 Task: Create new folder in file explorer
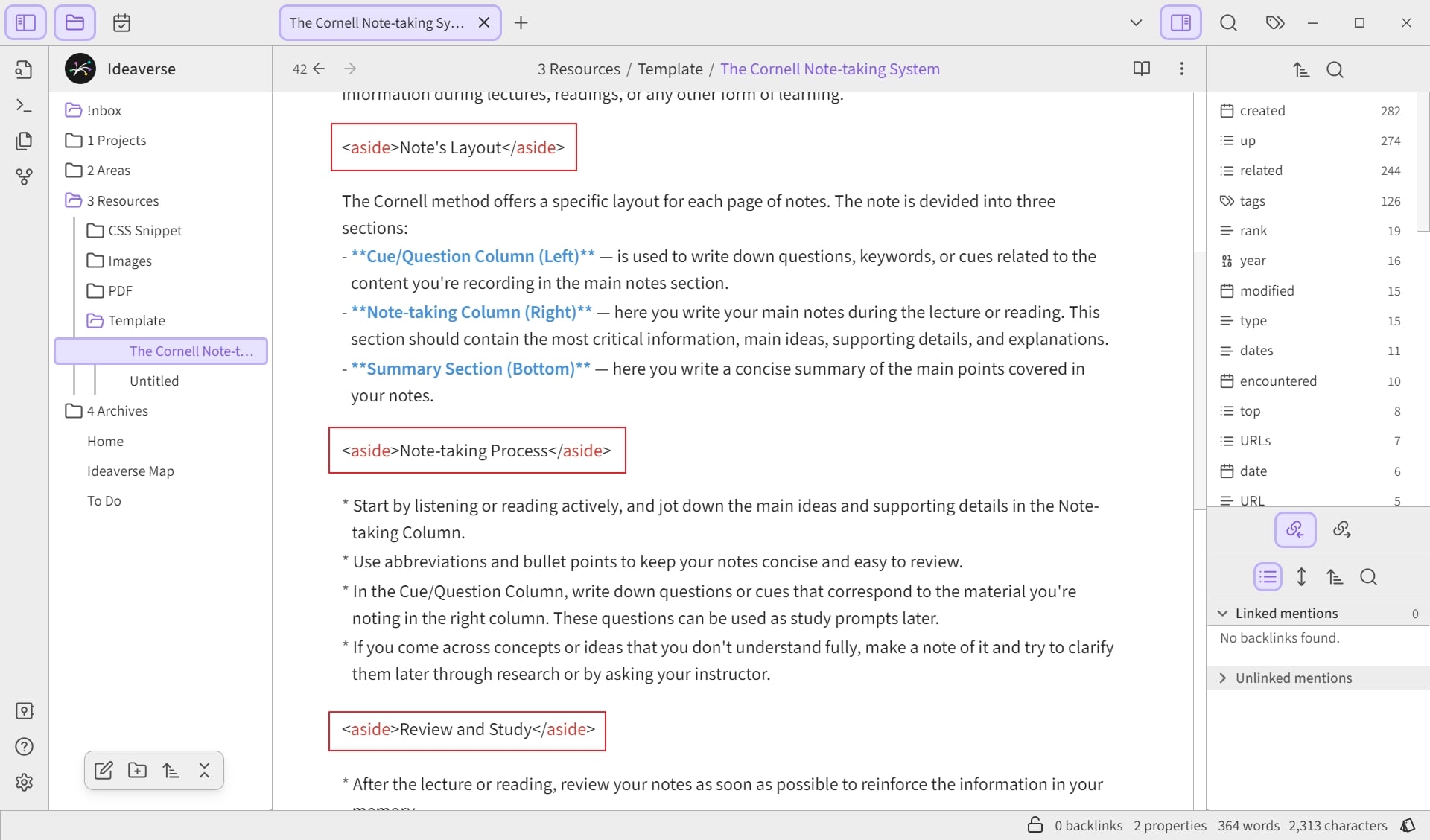coord(137,770)
